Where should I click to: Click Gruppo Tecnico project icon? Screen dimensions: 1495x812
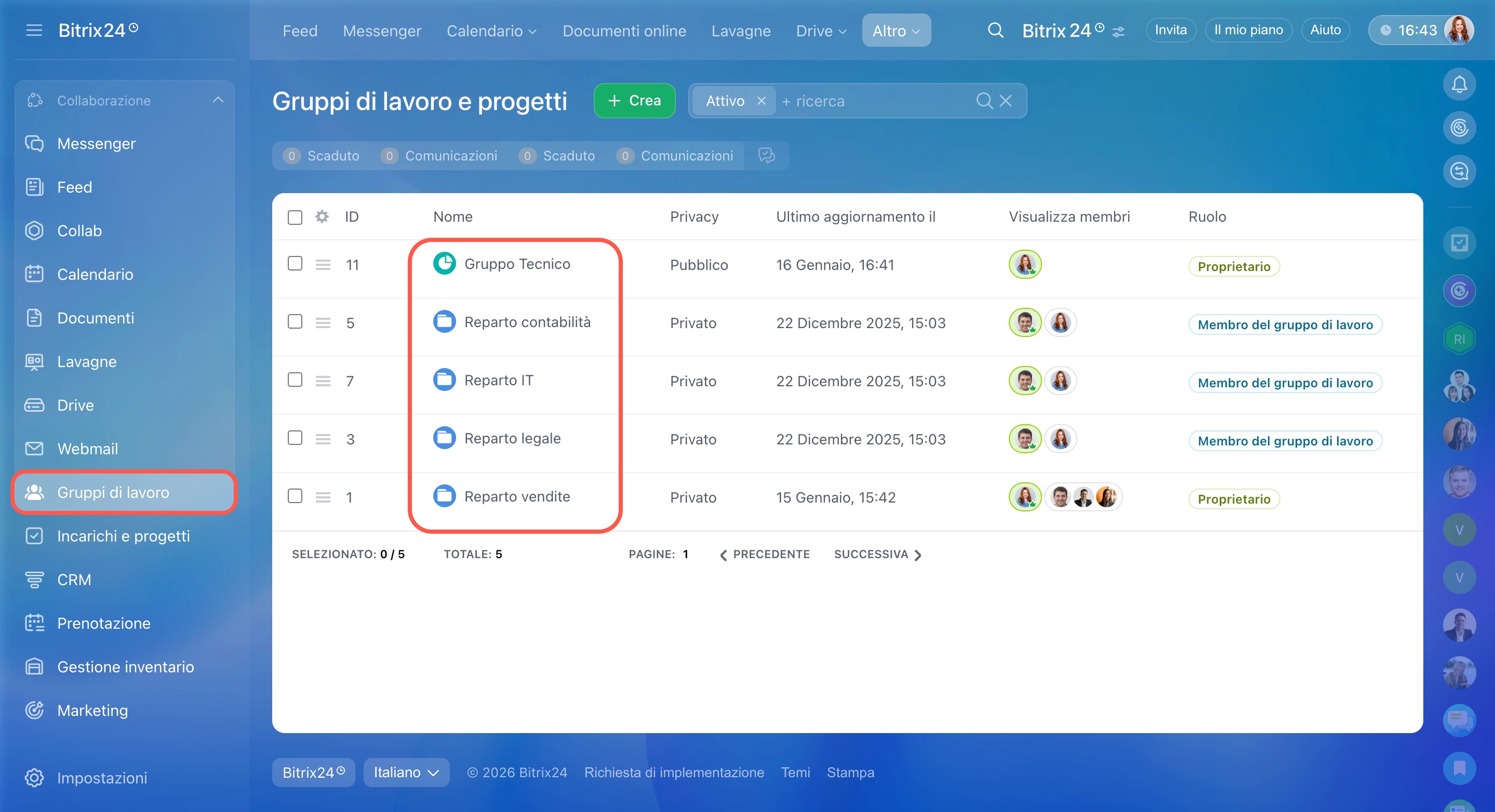point(445,264)
